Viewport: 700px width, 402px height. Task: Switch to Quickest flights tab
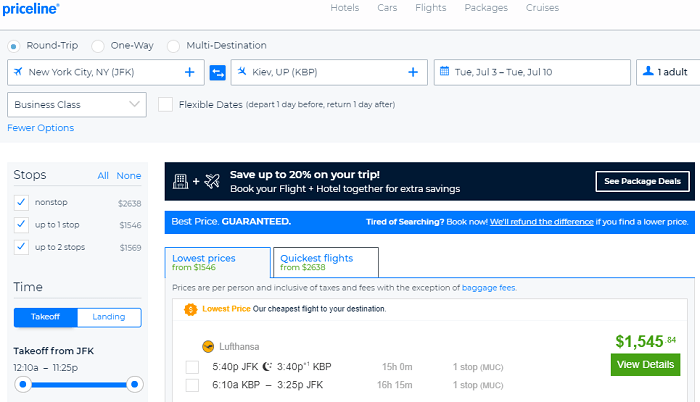point(326,262)
